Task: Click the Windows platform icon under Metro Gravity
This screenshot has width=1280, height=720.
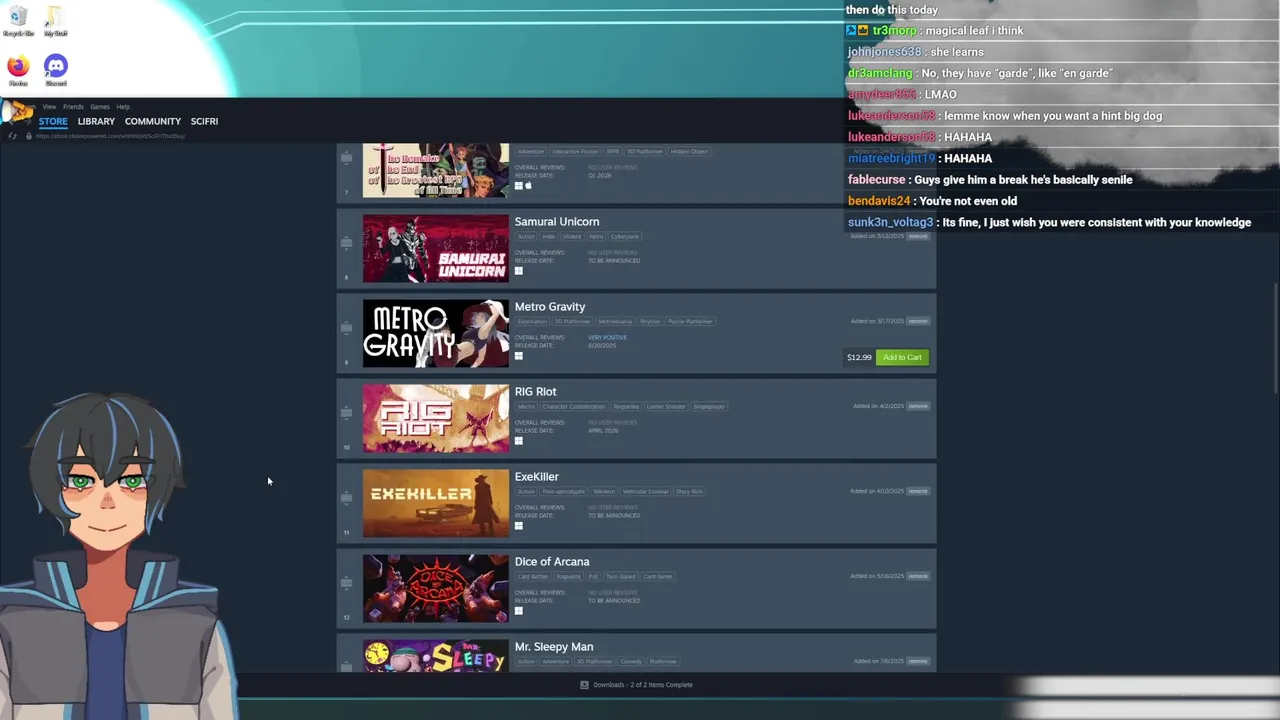Action: click(x=519, y=356)
